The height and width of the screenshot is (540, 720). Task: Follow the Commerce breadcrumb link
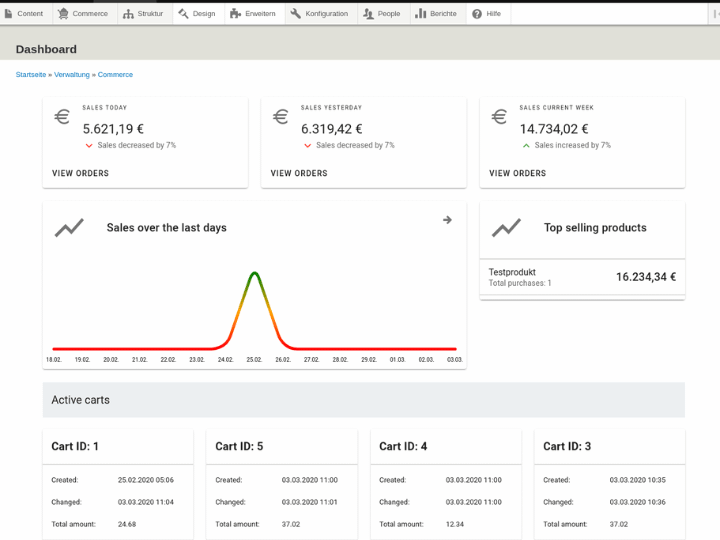point(115,74)
